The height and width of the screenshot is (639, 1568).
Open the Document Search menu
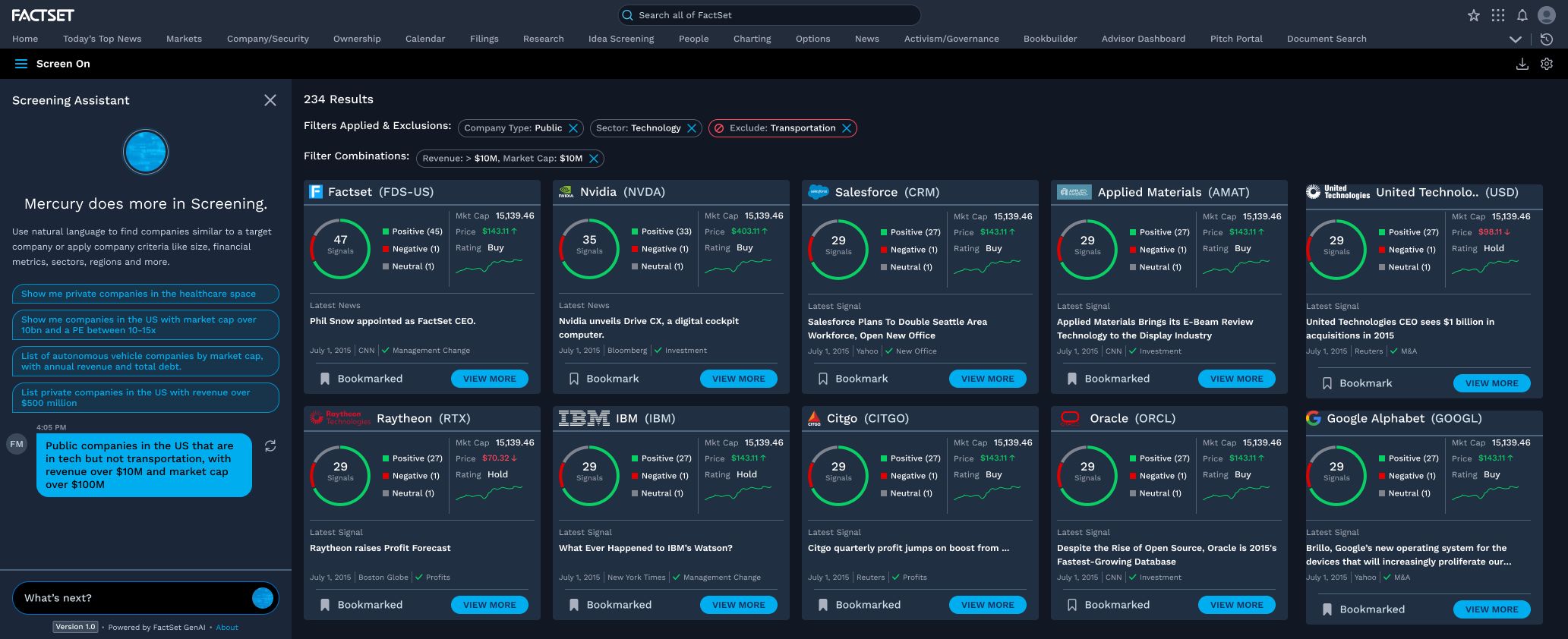1327,39
